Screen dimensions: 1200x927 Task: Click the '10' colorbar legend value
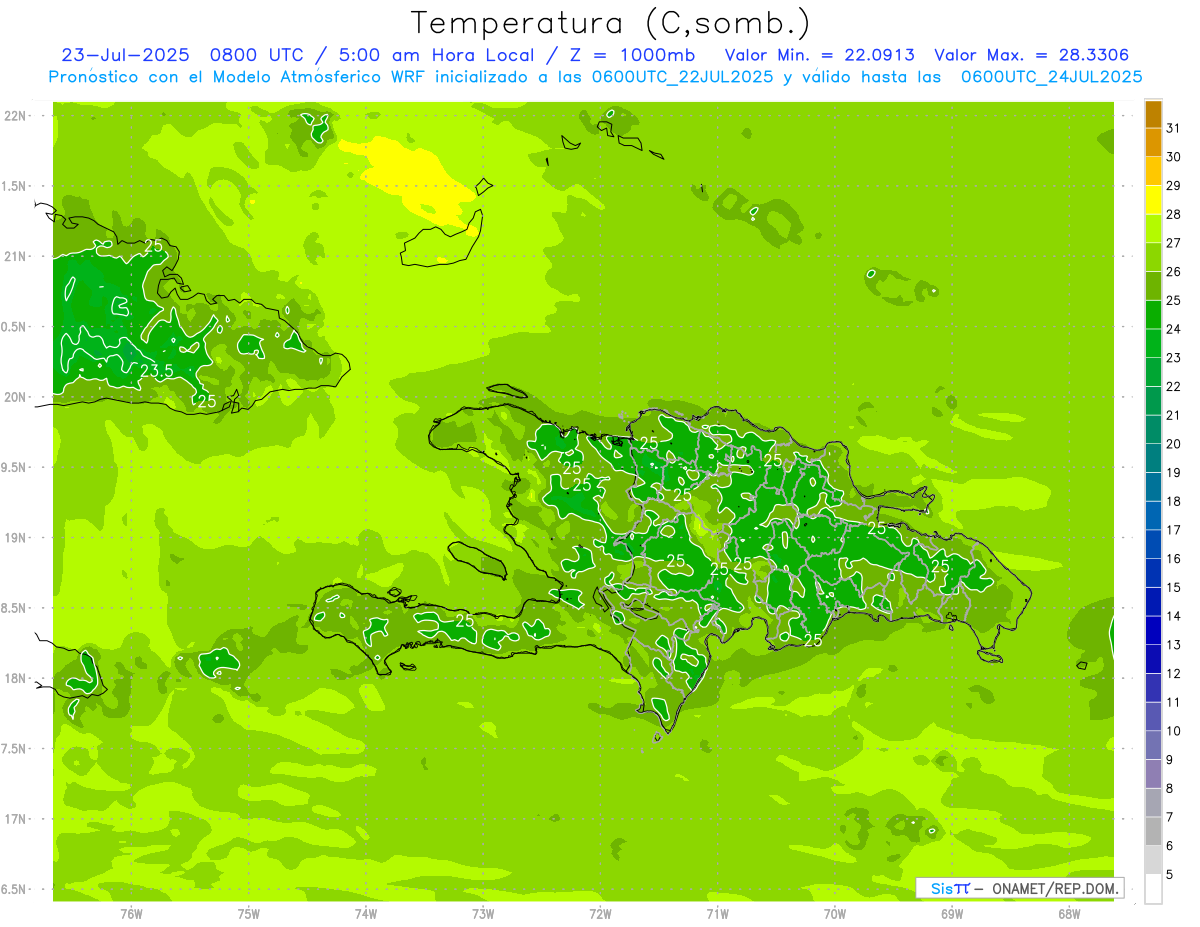pyautogui.click(x=1174, y=731)
